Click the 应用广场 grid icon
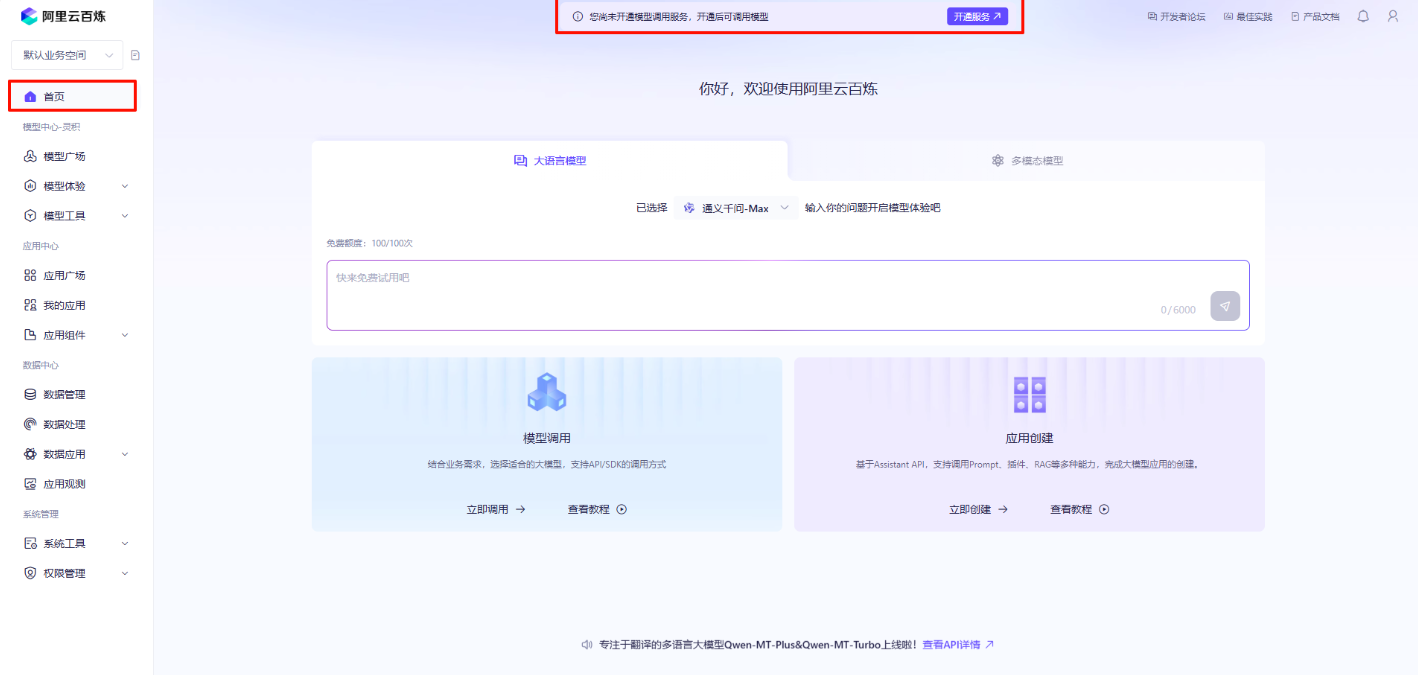 click(x=30, y=275)
